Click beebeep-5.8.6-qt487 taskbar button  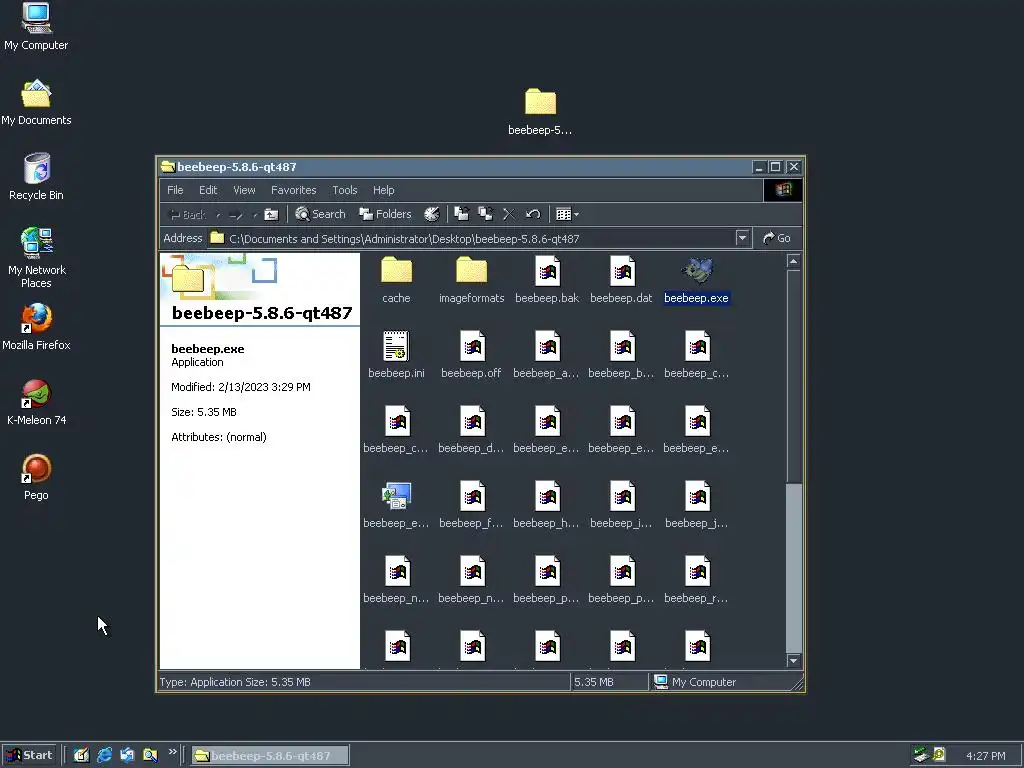[x=270, y=756]
